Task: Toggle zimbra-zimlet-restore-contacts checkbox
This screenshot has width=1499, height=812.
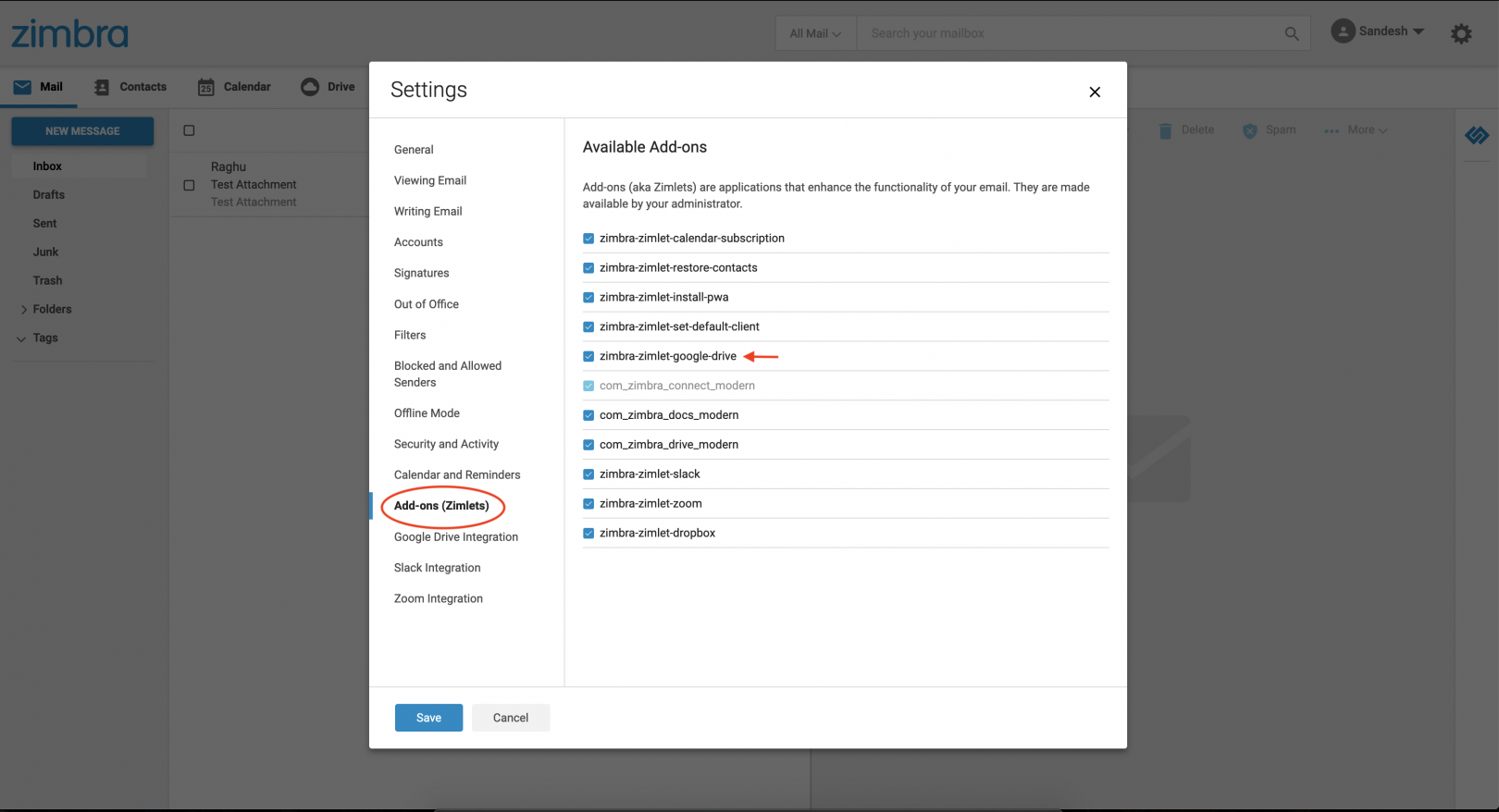Action: click(588, 268)
